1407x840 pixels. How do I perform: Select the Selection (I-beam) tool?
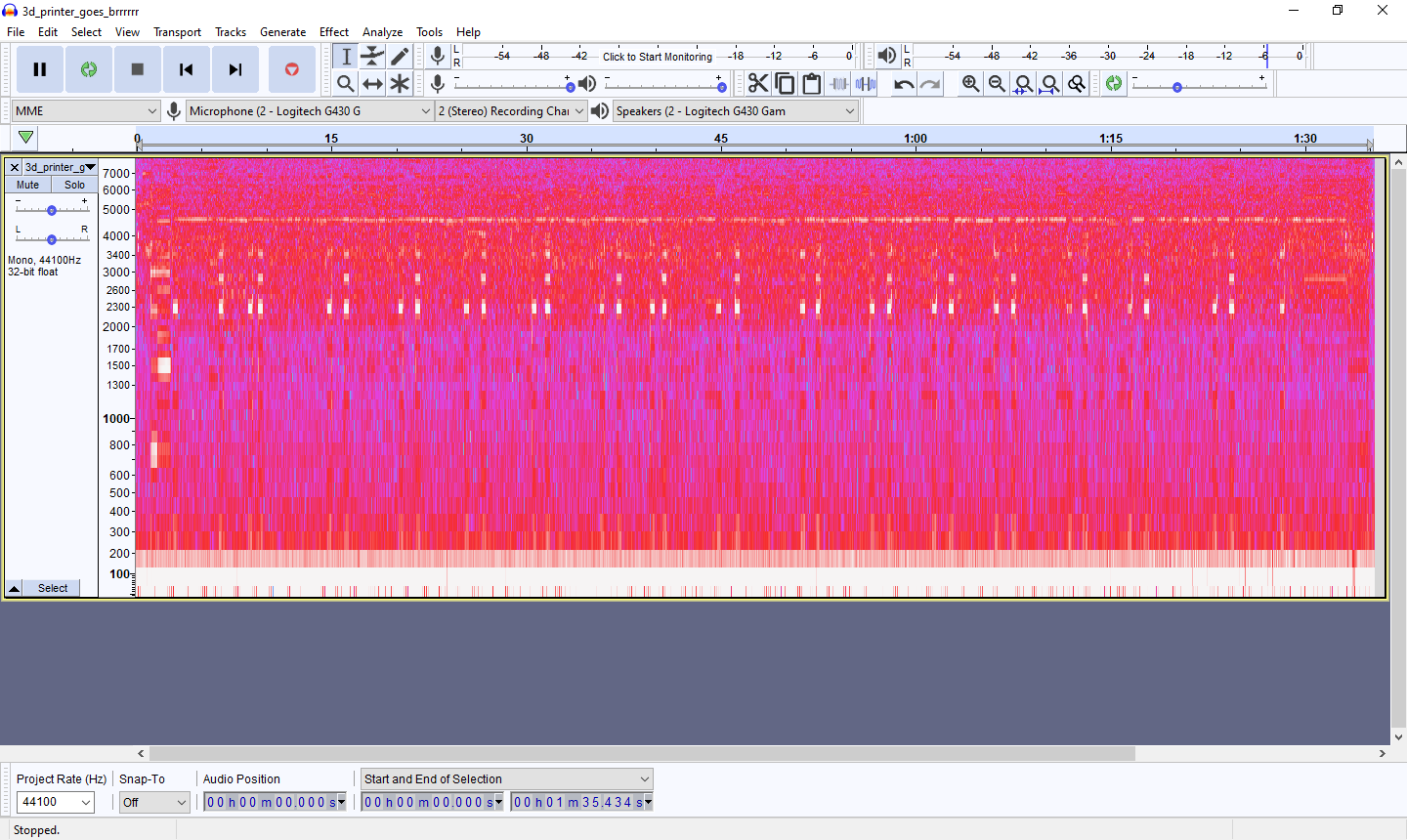point(346,57)
